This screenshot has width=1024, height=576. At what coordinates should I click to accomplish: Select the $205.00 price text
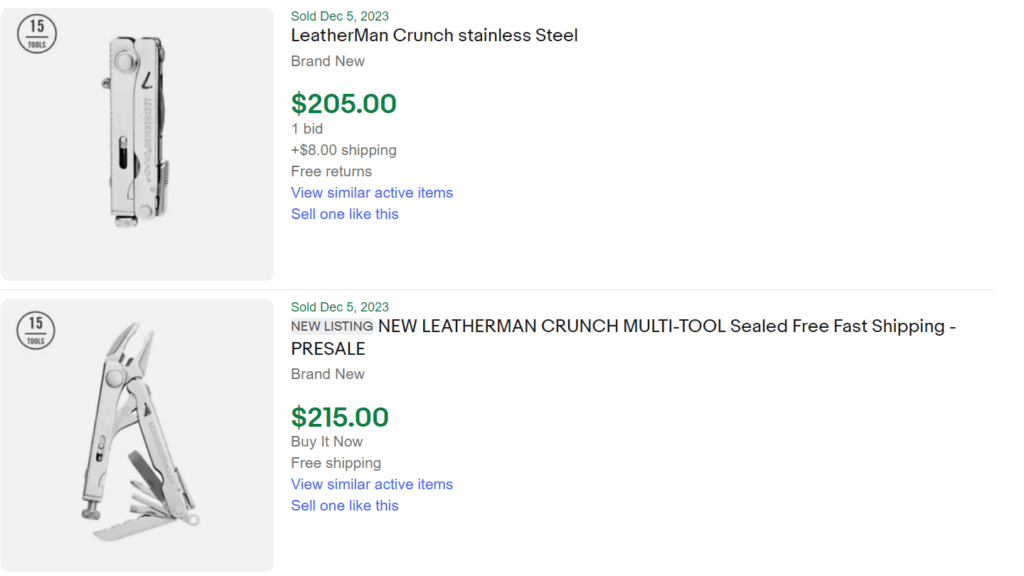pyautogui.click(x=343, y=103)
